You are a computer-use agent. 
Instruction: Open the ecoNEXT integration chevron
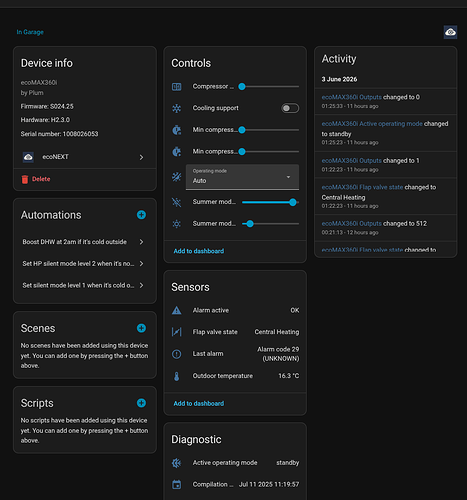(x=141, y=157)
